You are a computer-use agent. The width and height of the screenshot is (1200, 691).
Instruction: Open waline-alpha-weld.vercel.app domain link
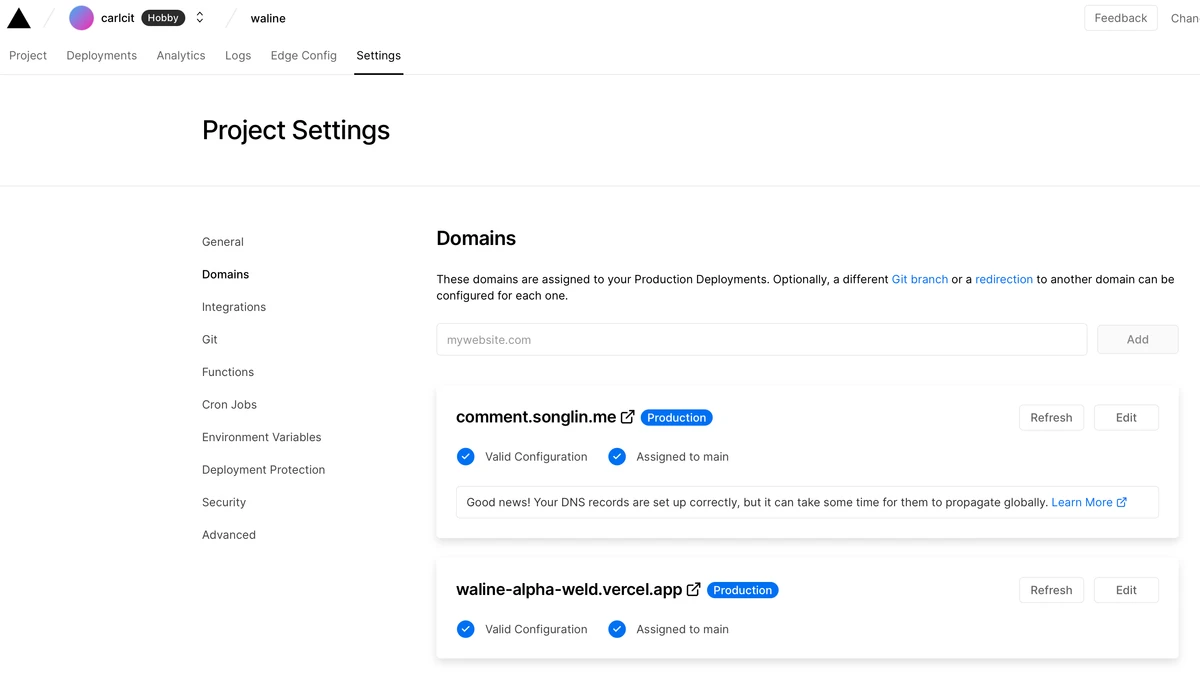point(569,590)
